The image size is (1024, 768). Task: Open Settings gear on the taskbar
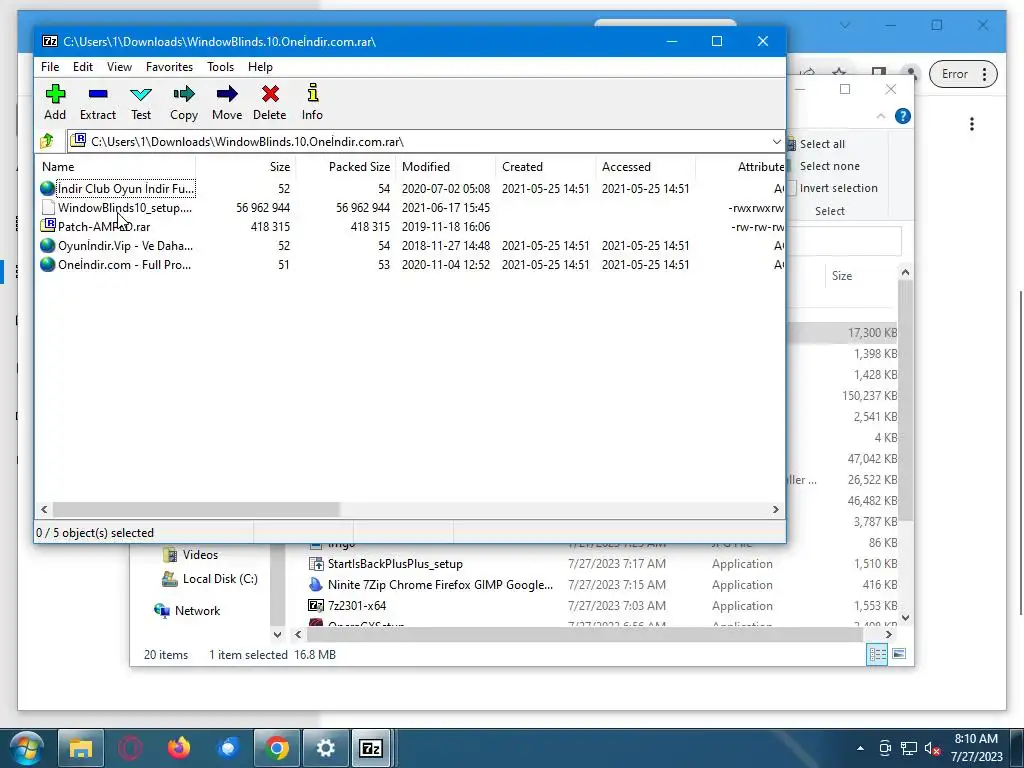coord(325,748)
